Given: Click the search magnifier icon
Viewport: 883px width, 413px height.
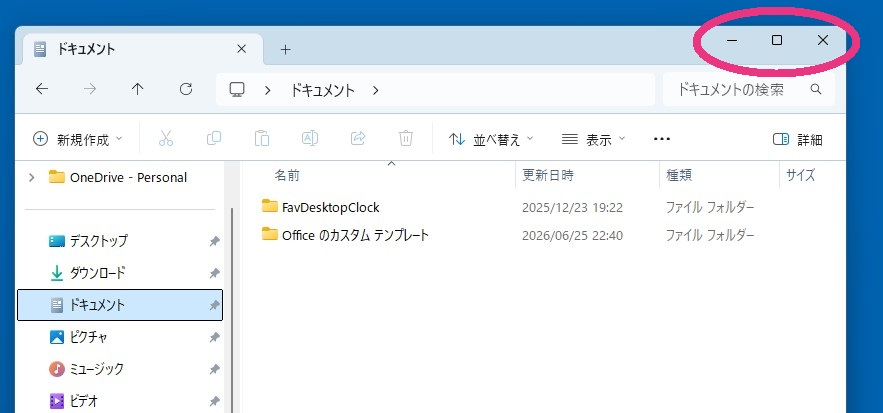Looking at the screenshot, I should 815,89.
